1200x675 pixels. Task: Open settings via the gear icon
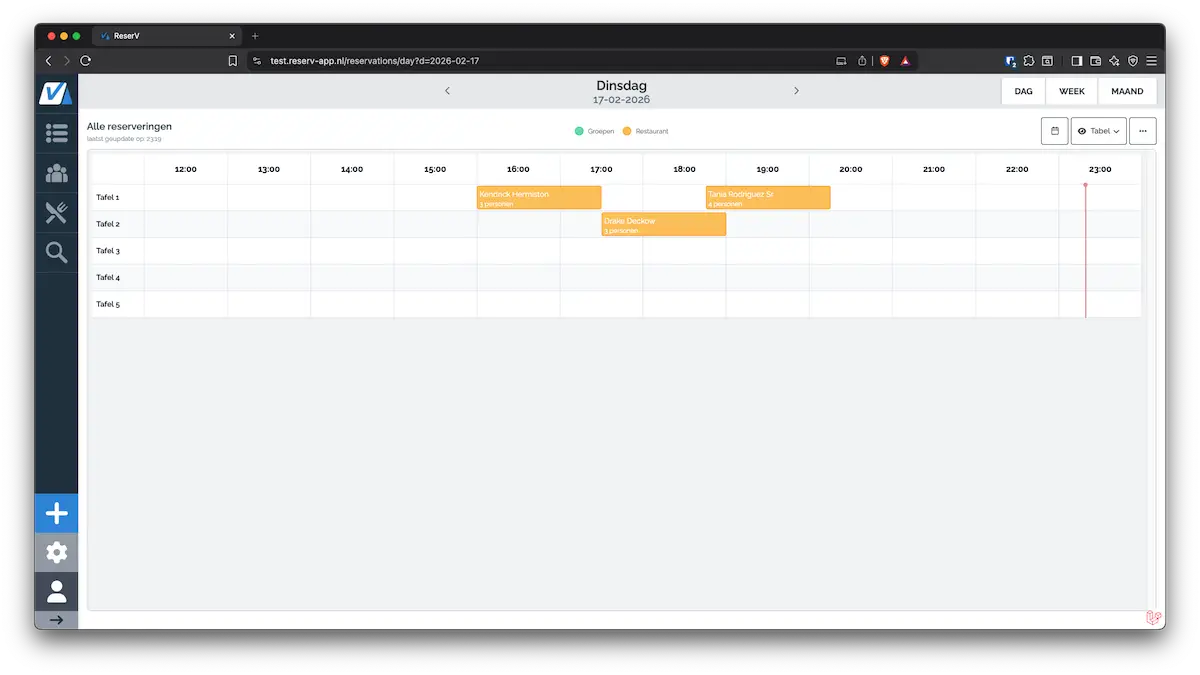(57, 552)
